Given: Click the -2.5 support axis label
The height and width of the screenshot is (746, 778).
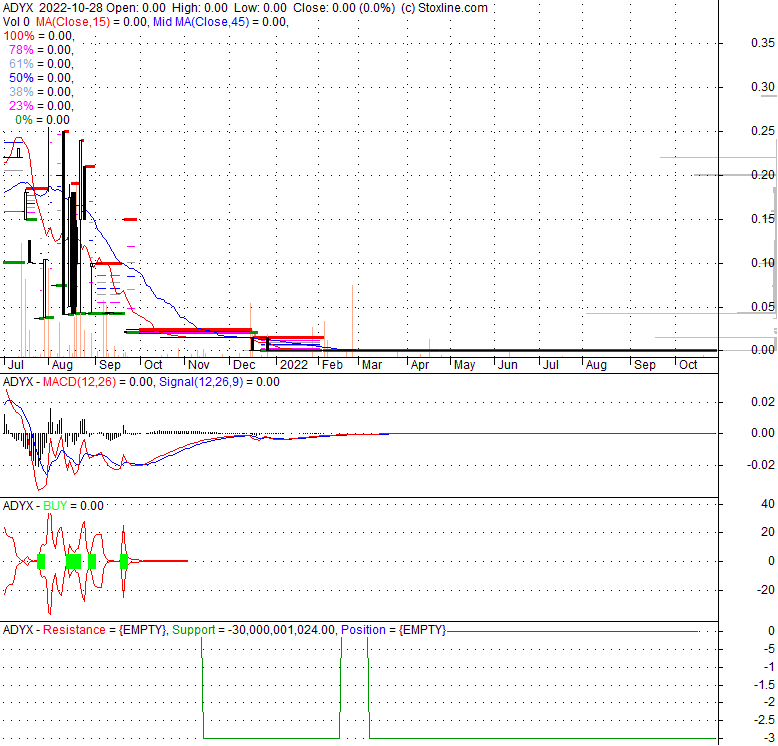Looking at the screenshot, I should pyautogui.click(x=764, y=720).
